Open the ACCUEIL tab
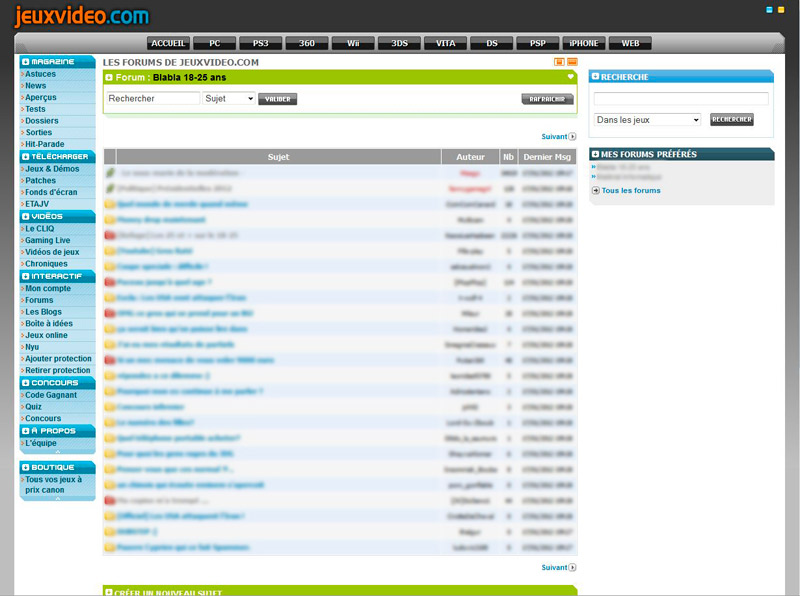 pos(168,43)
